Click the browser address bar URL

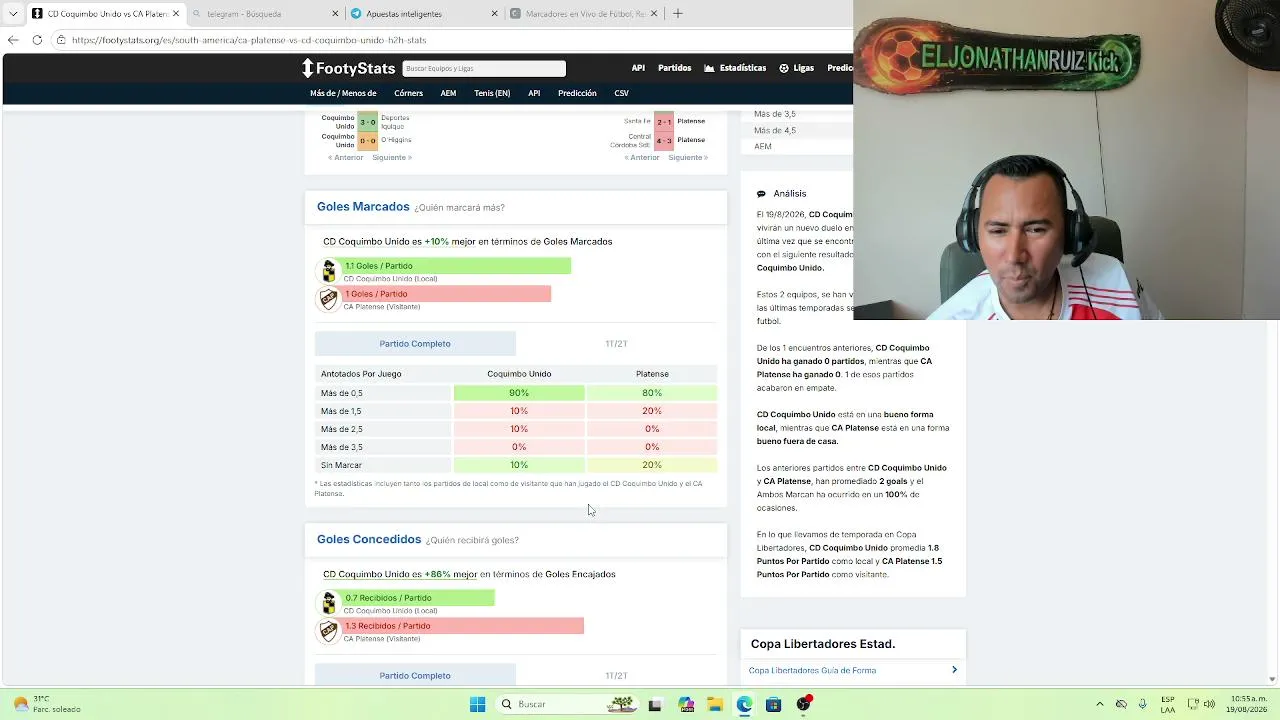tap(249, 40)
